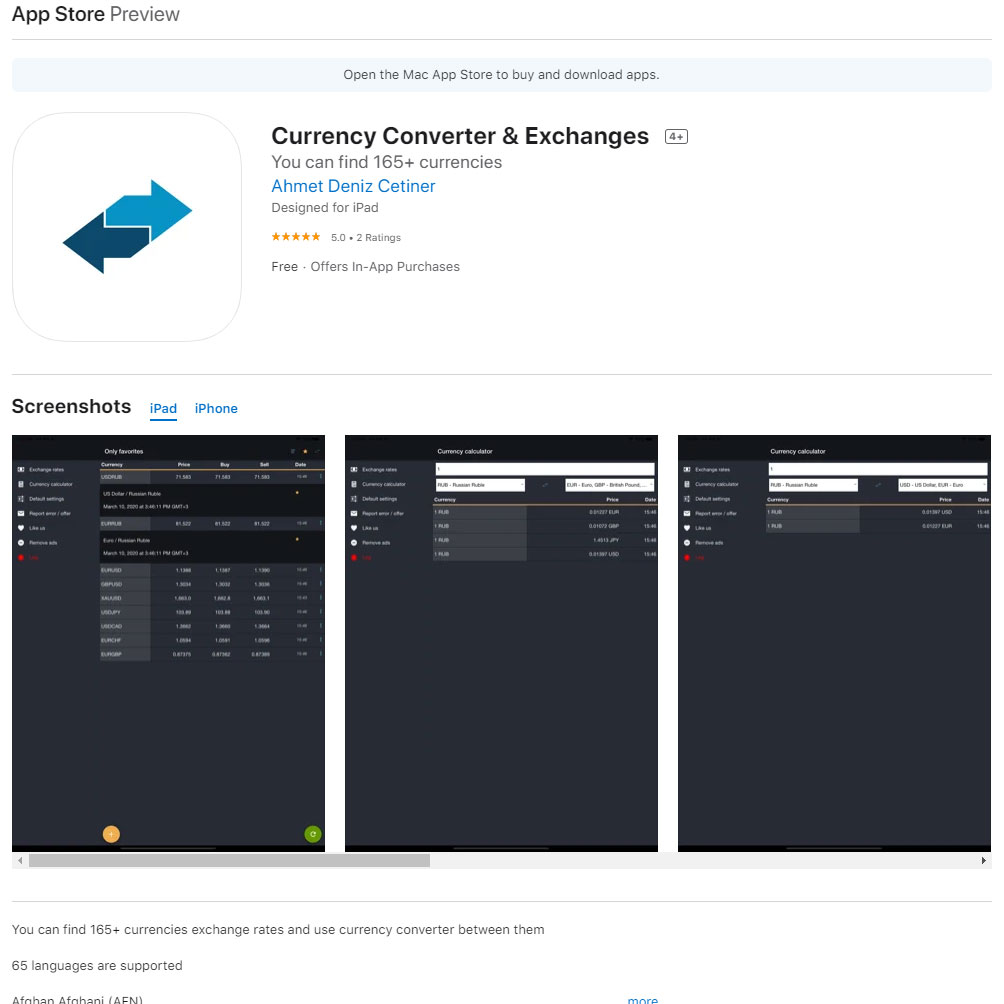Click the 'Afghan Afghani (AFN)' line

(77, 999)
